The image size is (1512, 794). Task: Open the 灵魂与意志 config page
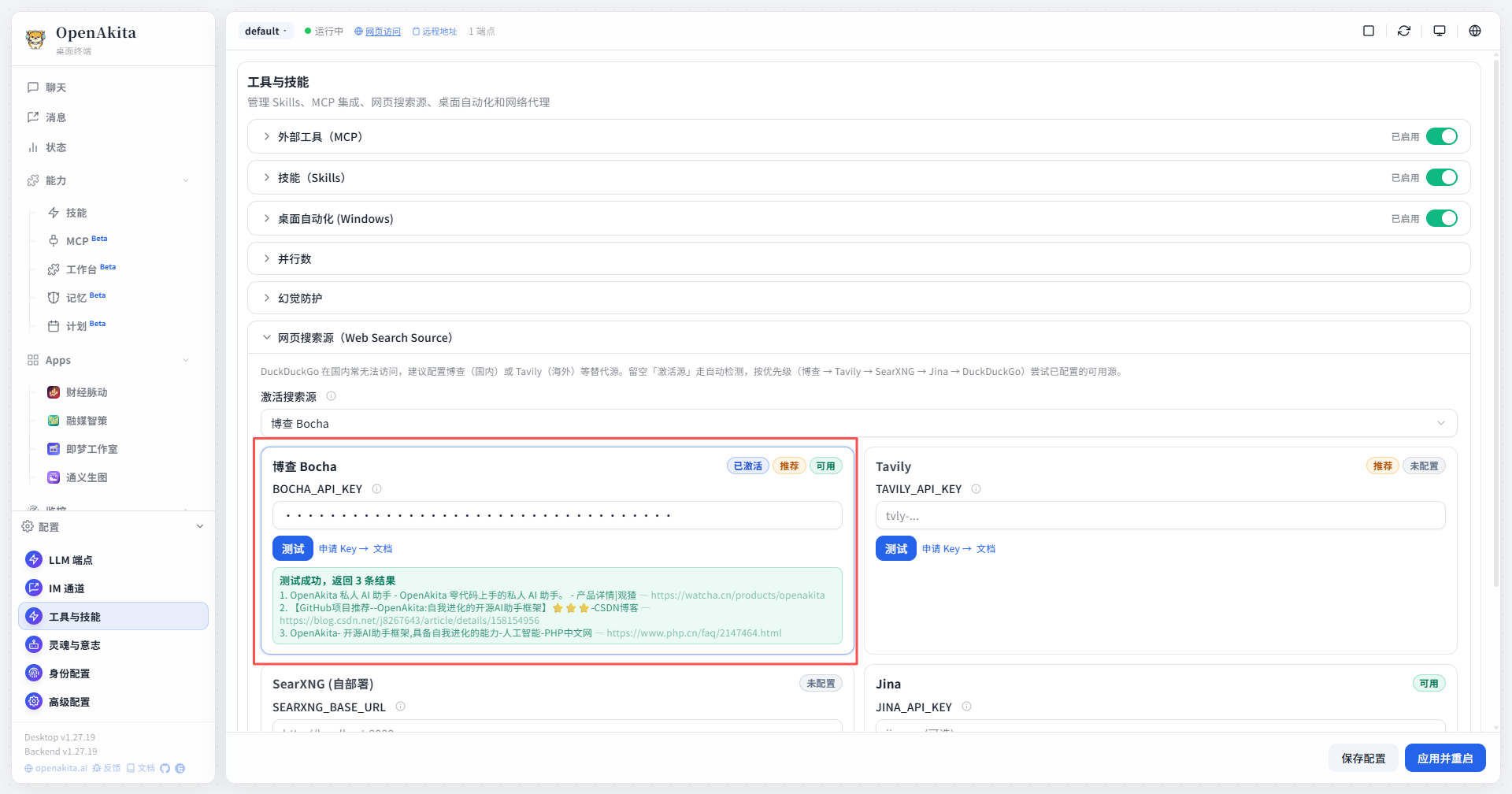coord(113,644)
